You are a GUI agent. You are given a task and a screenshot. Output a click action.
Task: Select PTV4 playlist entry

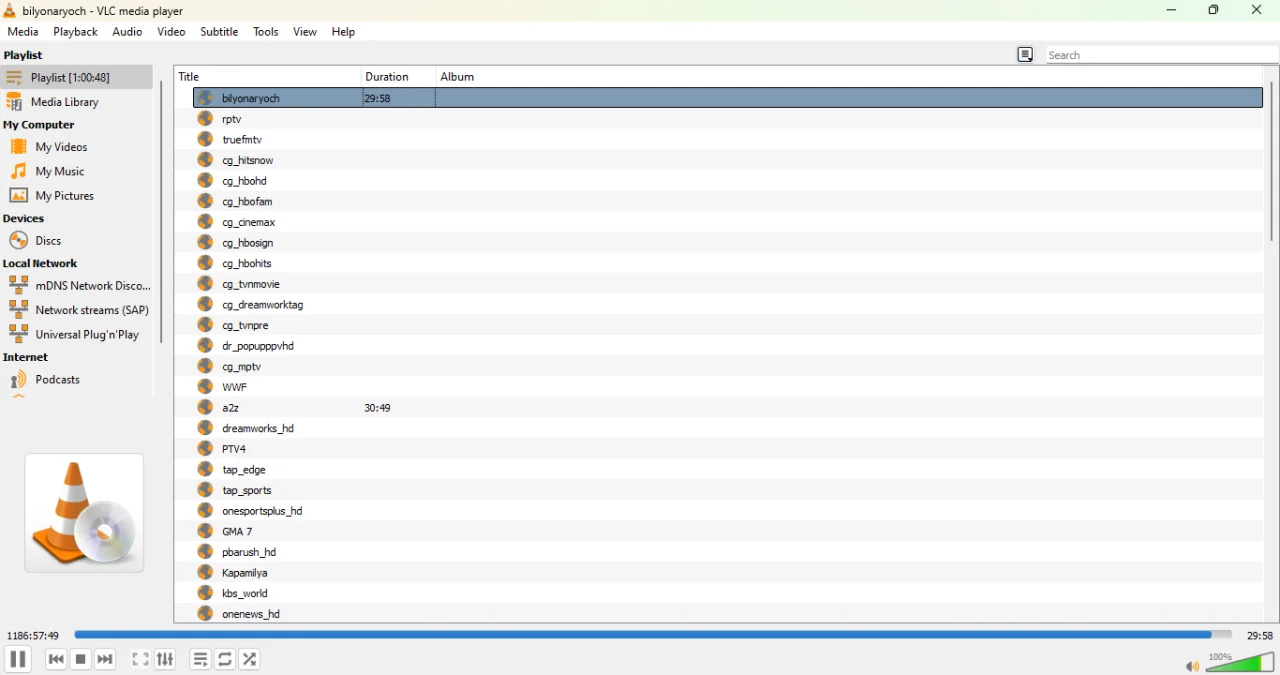728,449
